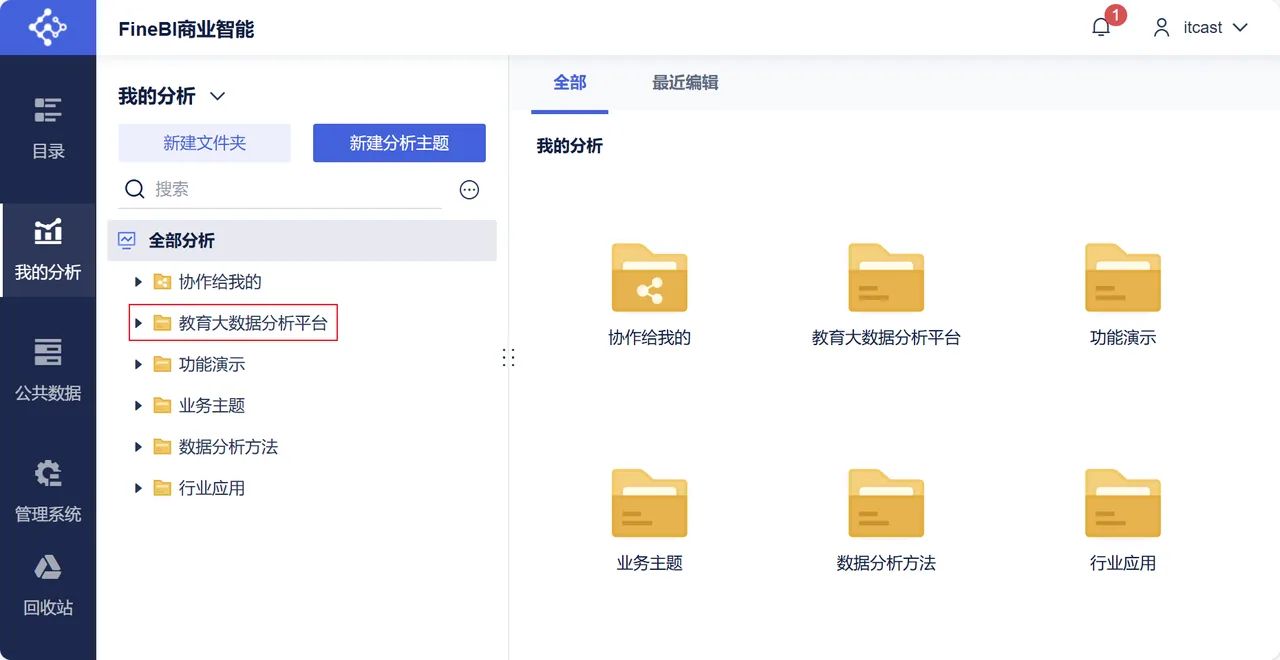1280x660 pixels.
Task: Click the 新建分析主题 button
Action: pos(399,143)
